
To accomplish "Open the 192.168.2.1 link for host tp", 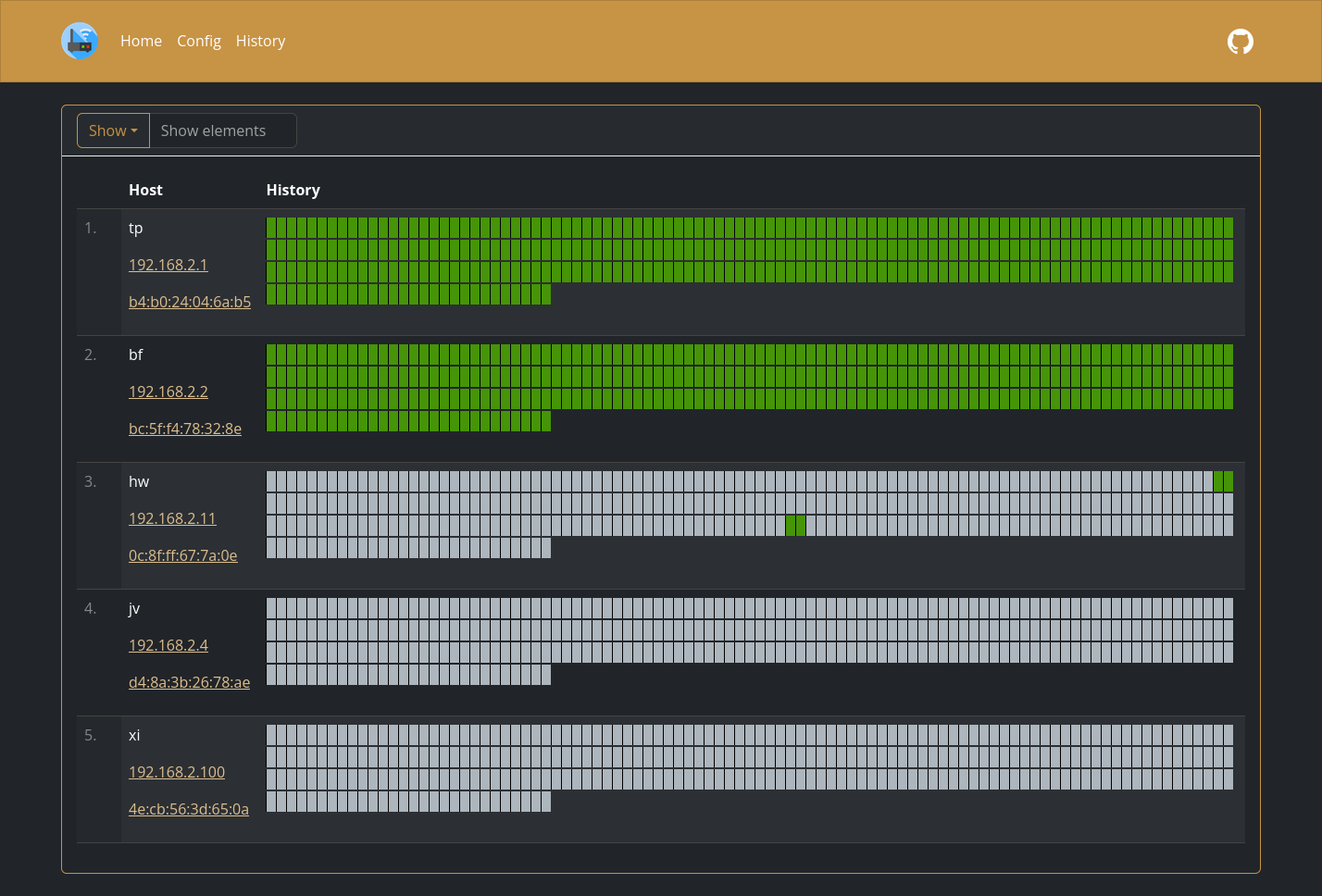I will point(168,265).
